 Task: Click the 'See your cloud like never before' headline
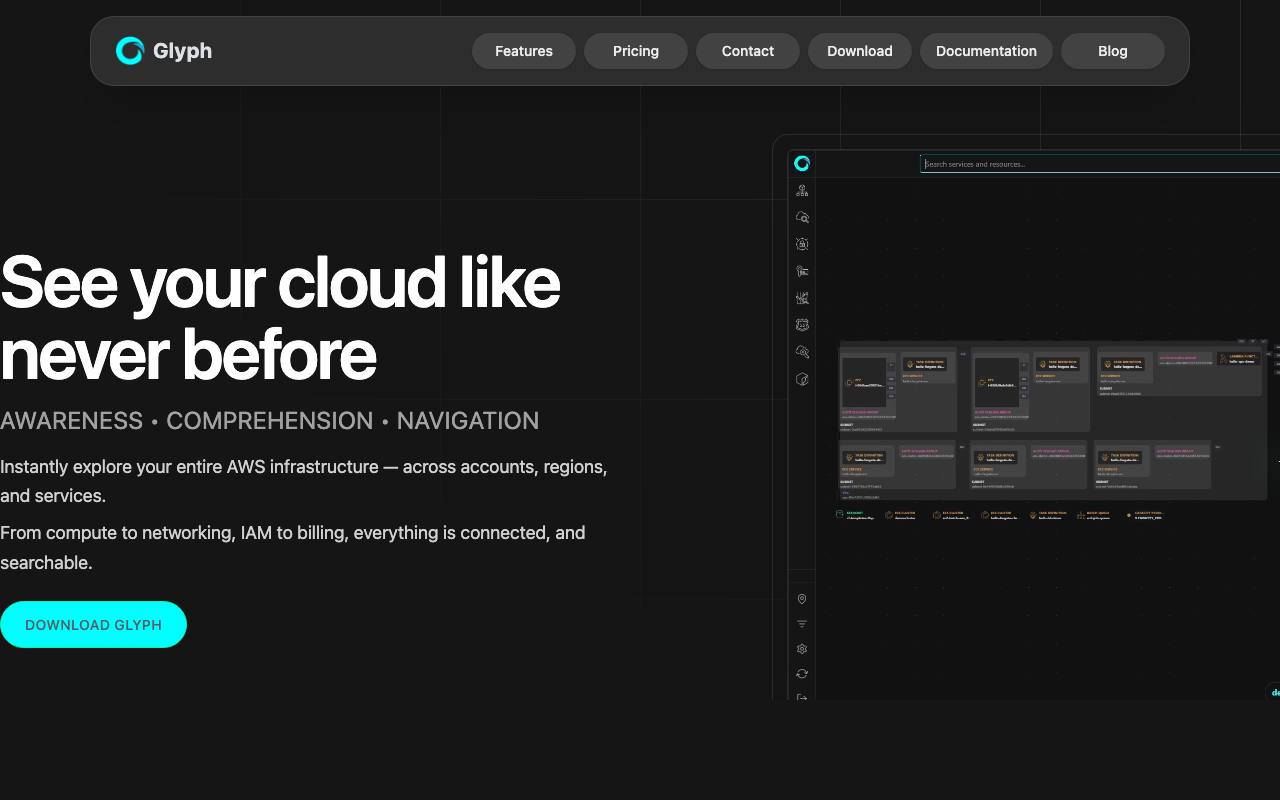[280, 318]
